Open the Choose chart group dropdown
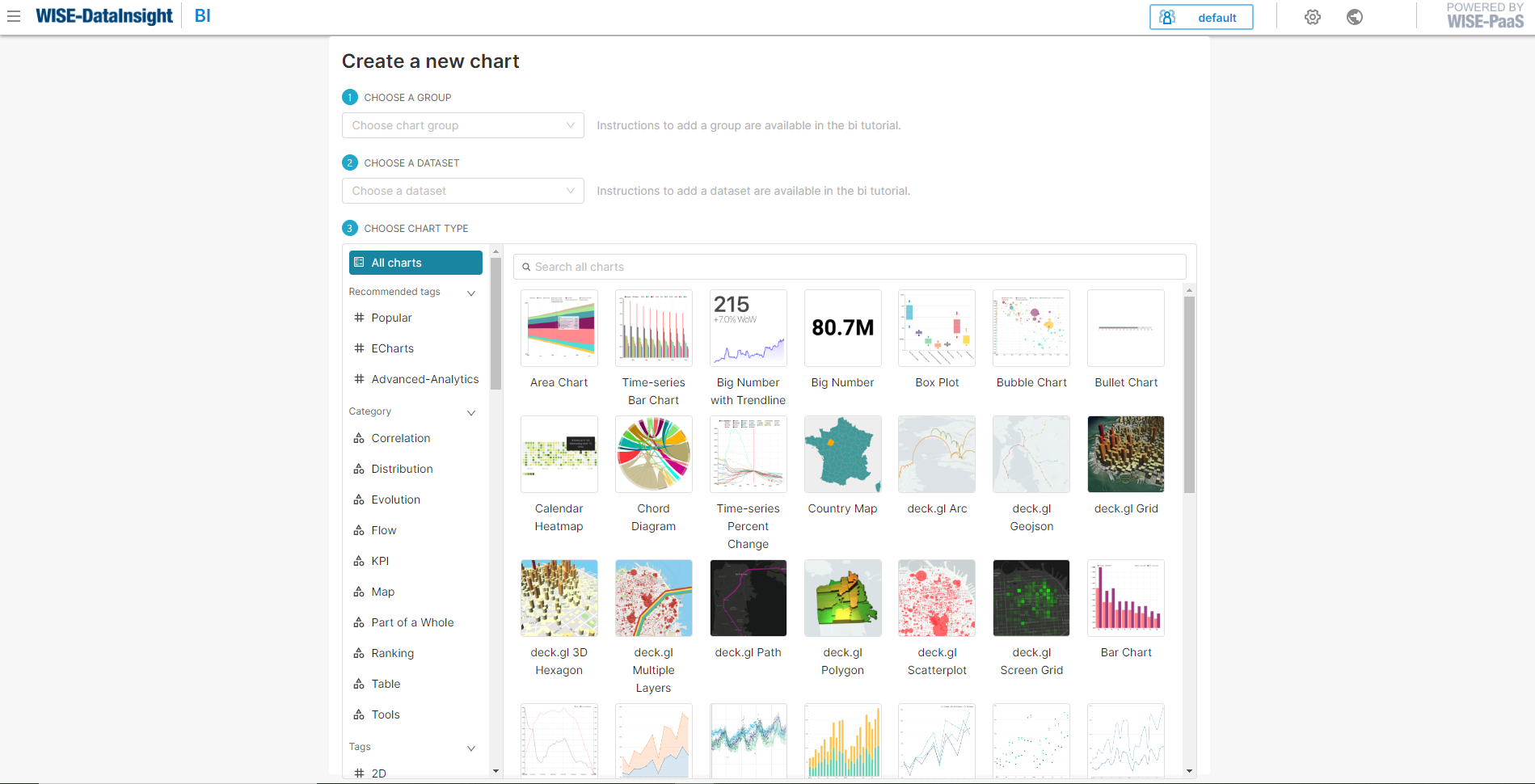1535x784 pixels. [462, 125]
